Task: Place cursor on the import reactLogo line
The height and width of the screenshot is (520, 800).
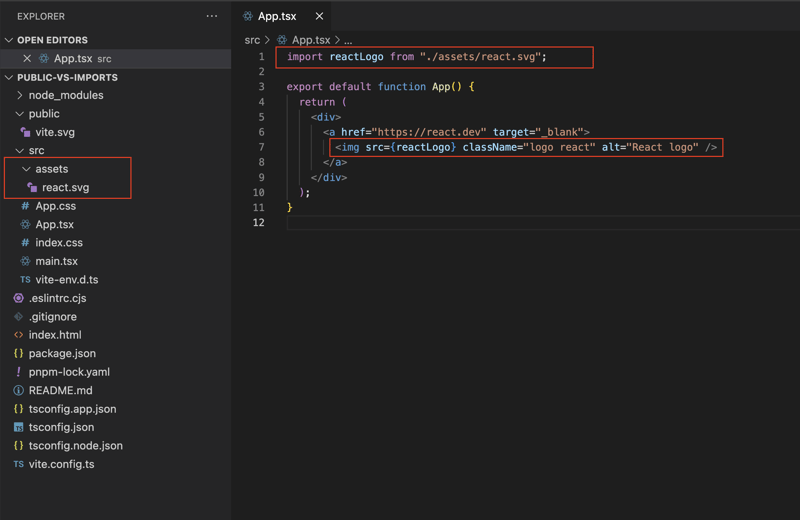Action: tap(416, 57)
